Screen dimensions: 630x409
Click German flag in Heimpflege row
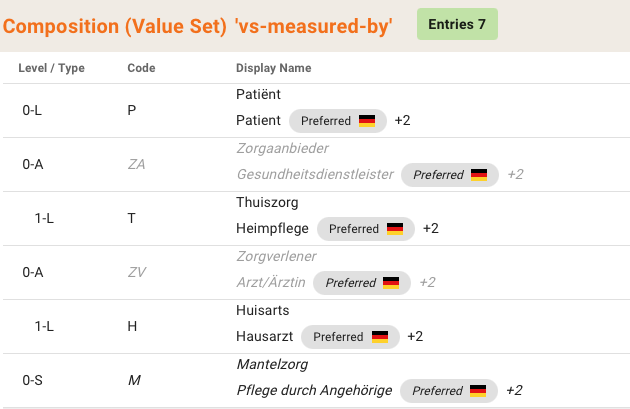tap(395, 229)
